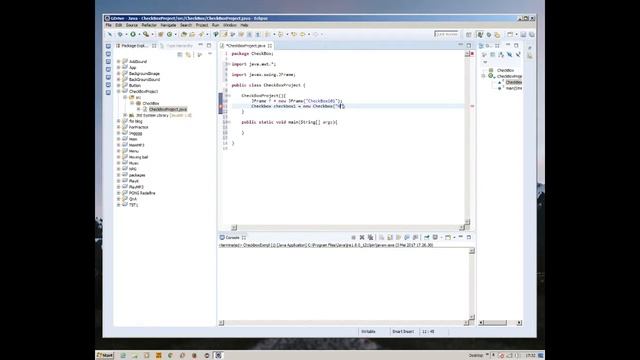
Task: Click the New Java Class green C icon
Action: (169, 35)
